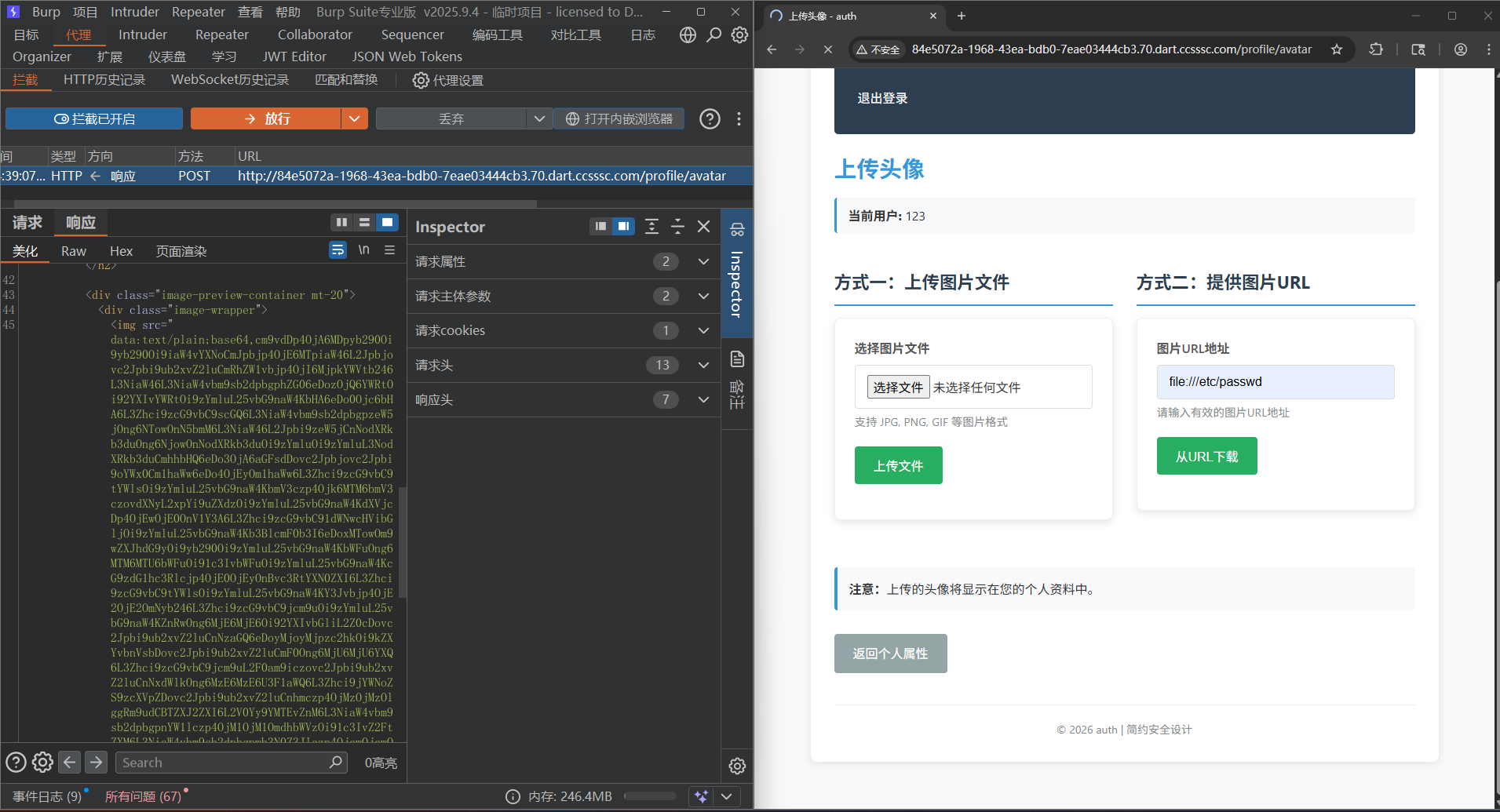Open the Burp AI sparkle icon in status bar

pos(701,796)
